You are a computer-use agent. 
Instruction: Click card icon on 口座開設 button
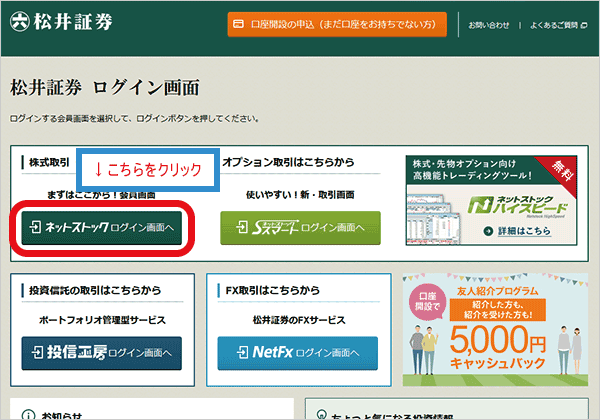point(238,24)
